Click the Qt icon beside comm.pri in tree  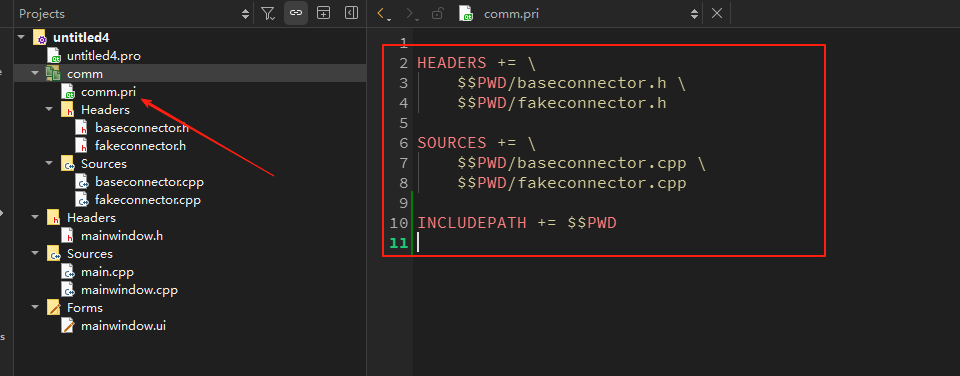click(x=68, y=92)
